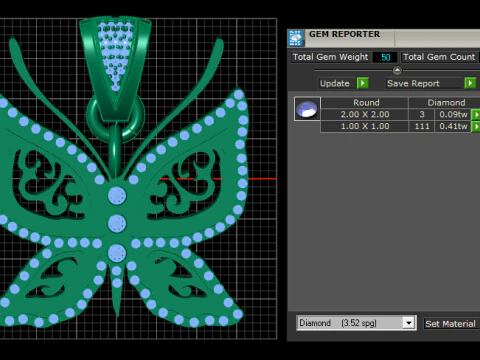The width and height of the screenshot is (480, 360).
Task: Click the pavé-set pendant bail
Action: pyautogui.click(x=115, y=68)
